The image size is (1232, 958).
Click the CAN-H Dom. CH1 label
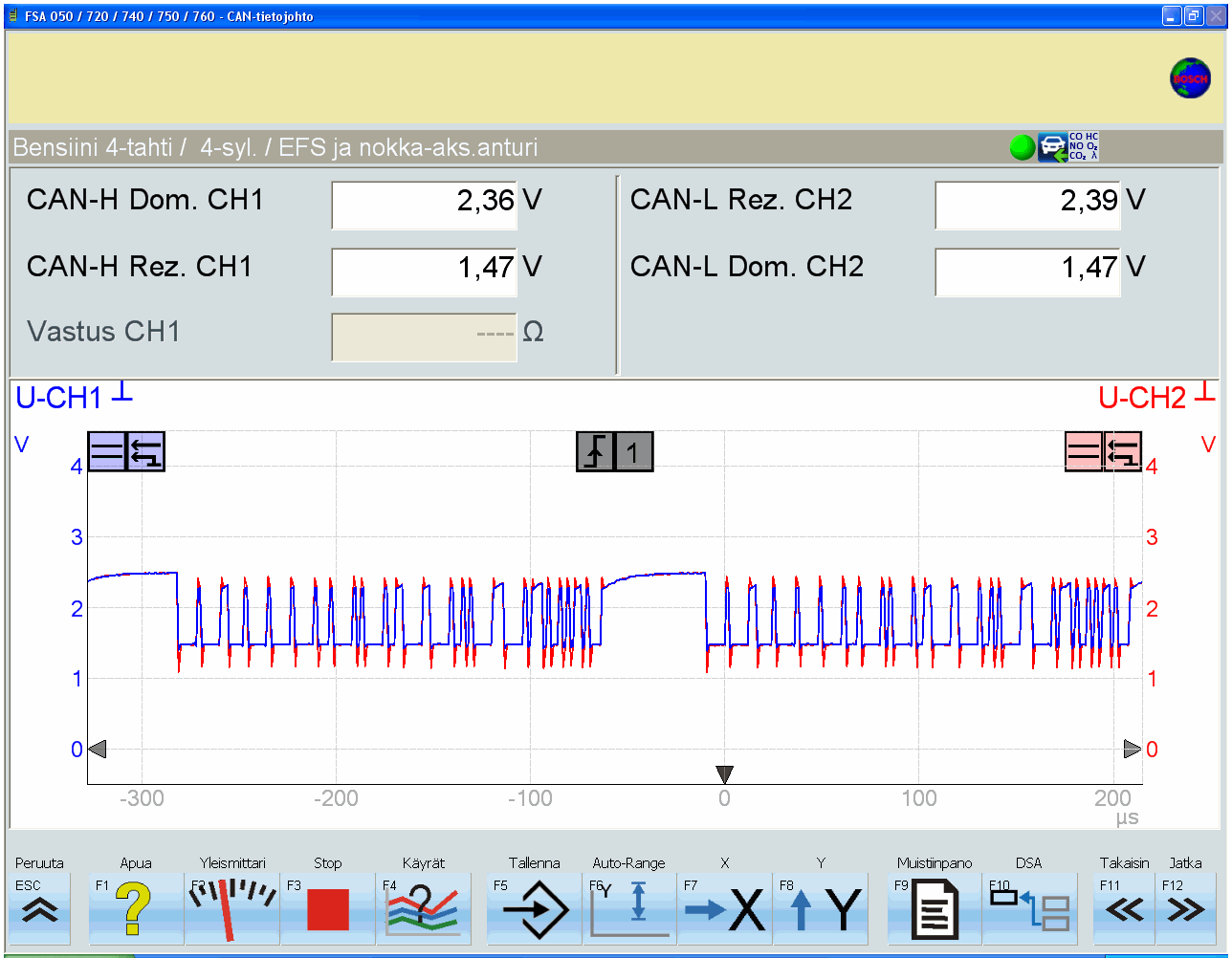coord(145,200)
